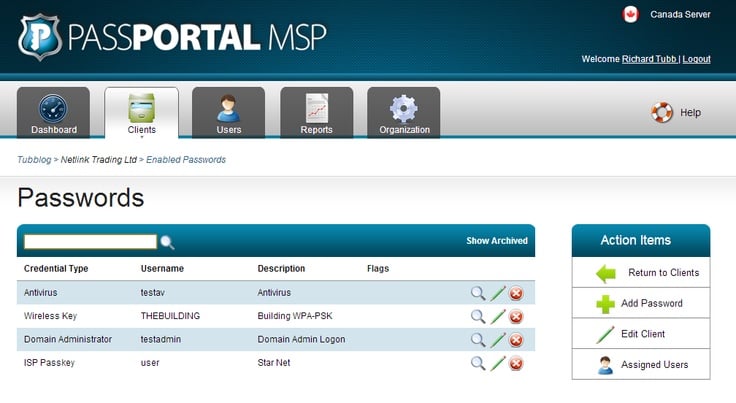Screen dimensions: 736x403
Task: Click the Assigned Users person icon
Action: (606, 365)
